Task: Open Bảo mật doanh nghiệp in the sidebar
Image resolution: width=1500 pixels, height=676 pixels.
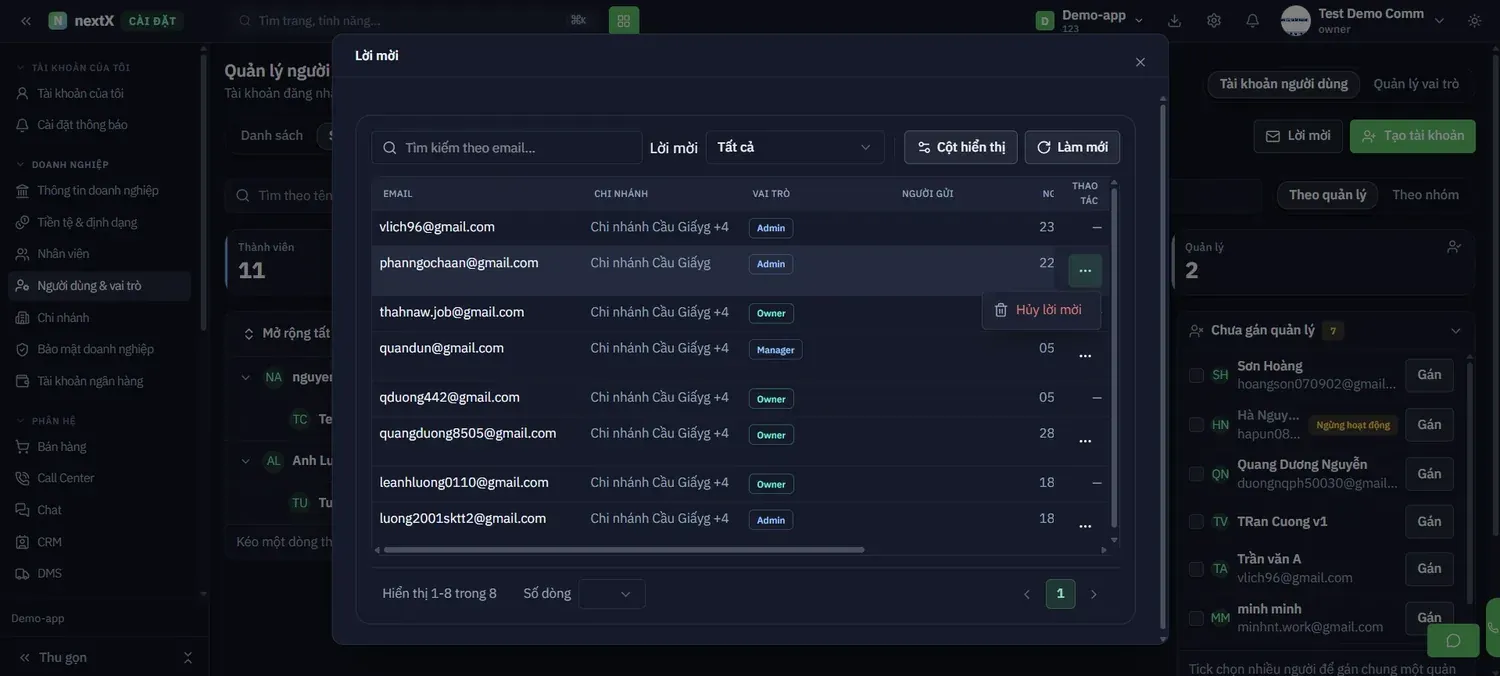Action: 100,349
